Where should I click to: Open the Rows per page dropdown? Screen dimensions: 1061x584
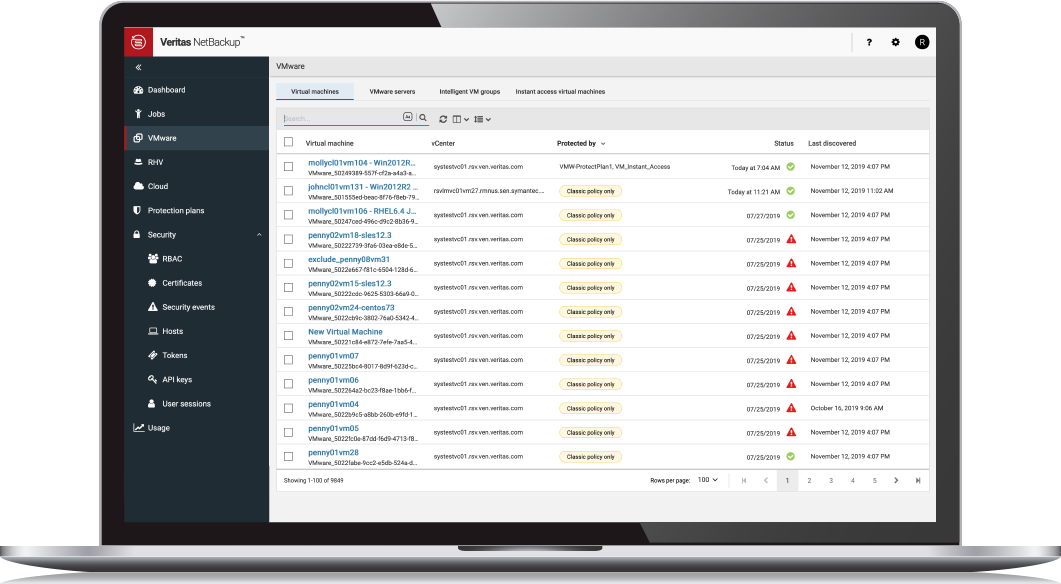point(708,480)
